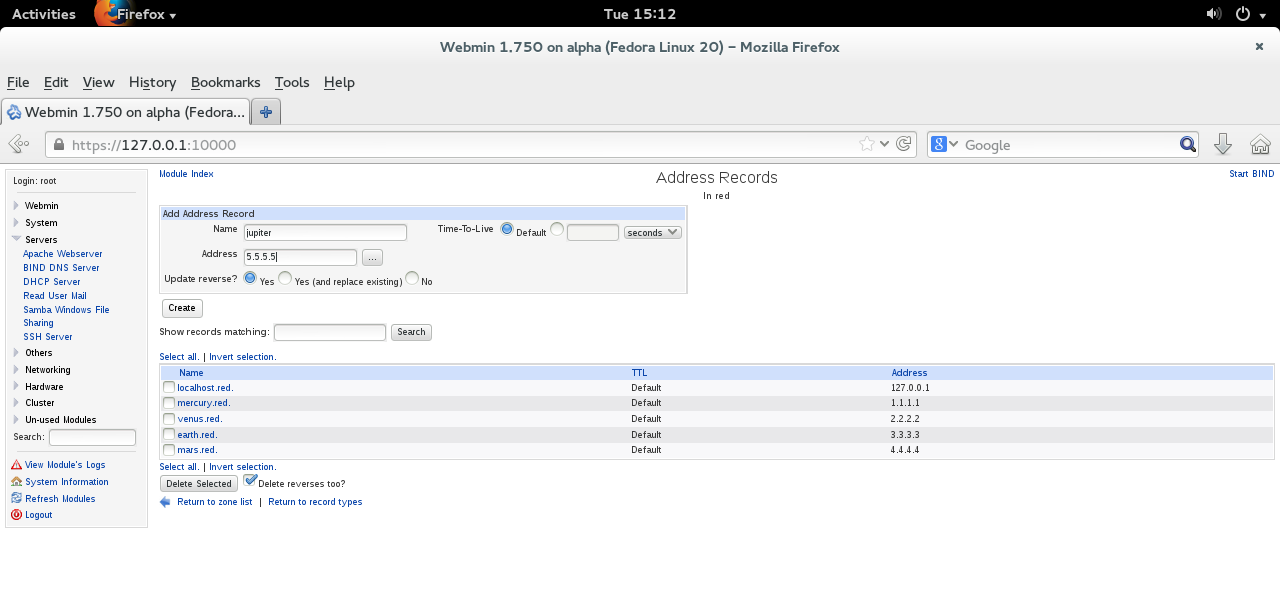Tick the checkbox for mercury.red.
Screen dimensions: 1280x592
[x=169, y=403]
